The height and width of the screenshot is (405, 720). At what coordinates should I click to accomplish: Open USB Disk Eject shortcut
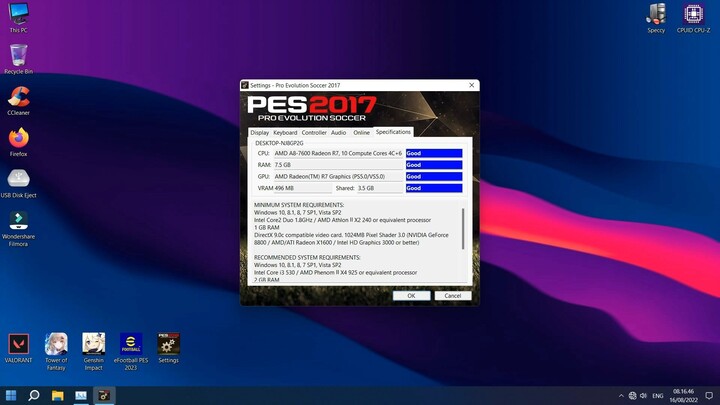[18, 183]
